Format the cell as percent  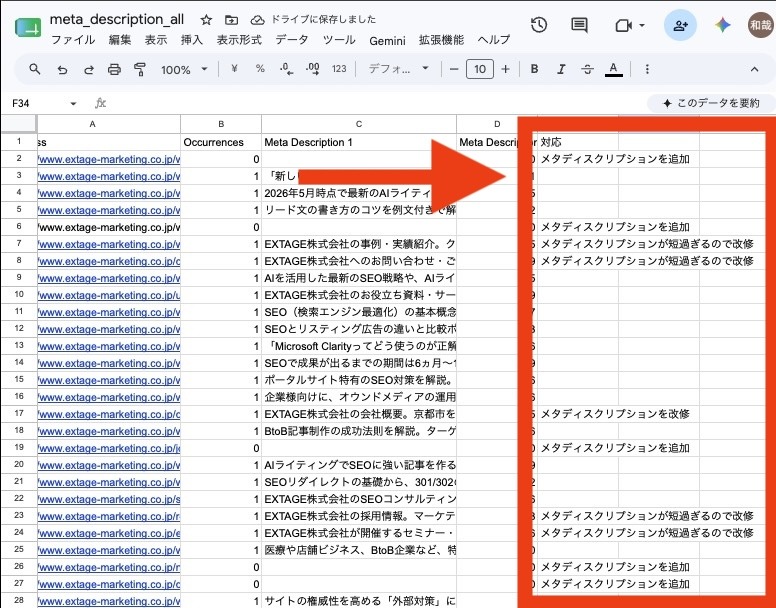(x=260, y=69)
